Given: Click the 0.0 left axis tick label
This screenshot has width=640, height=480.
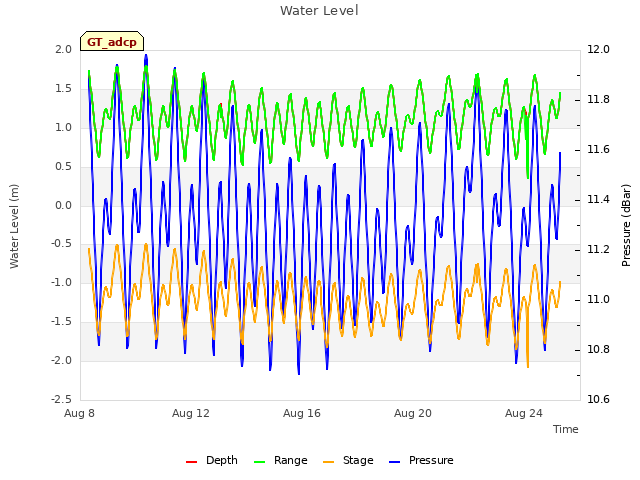Looking at the screenshot, I should 63,205.
